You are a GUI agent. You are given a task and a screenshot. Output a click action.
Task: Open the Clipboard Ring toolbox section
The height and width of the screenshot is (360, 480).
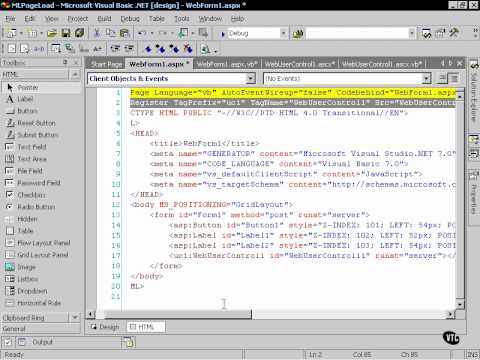click(35, 318)
